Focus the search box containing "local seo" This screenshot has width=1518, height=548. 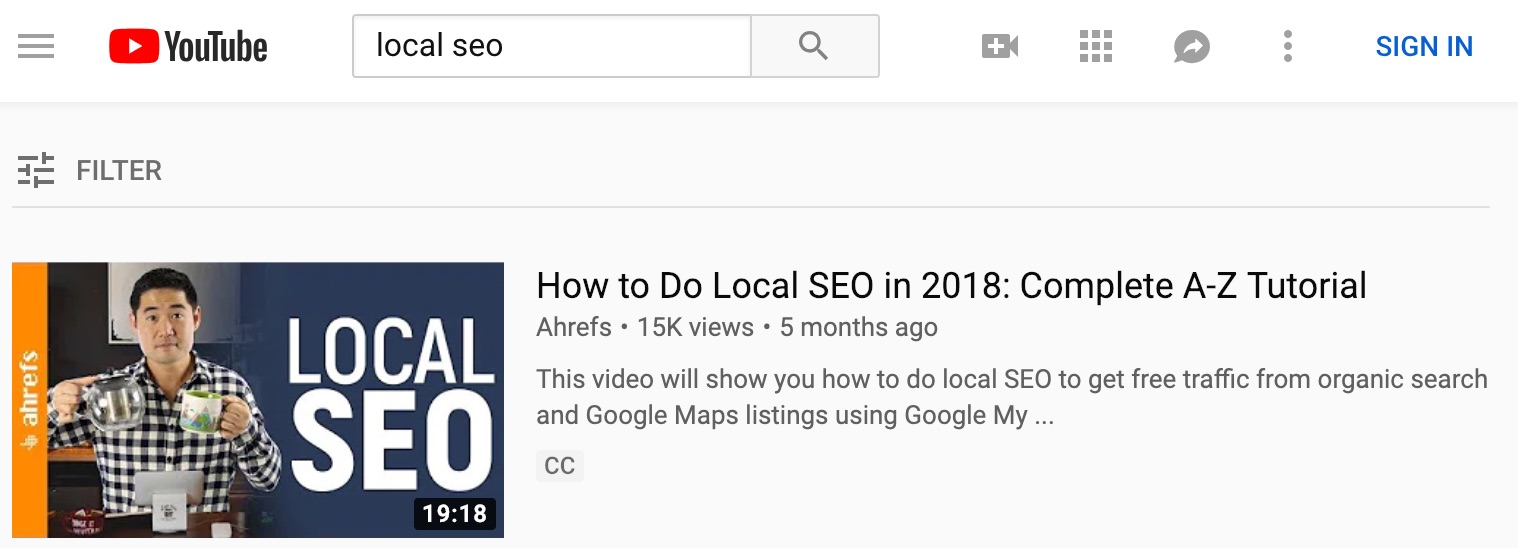[x=551, y=46]
